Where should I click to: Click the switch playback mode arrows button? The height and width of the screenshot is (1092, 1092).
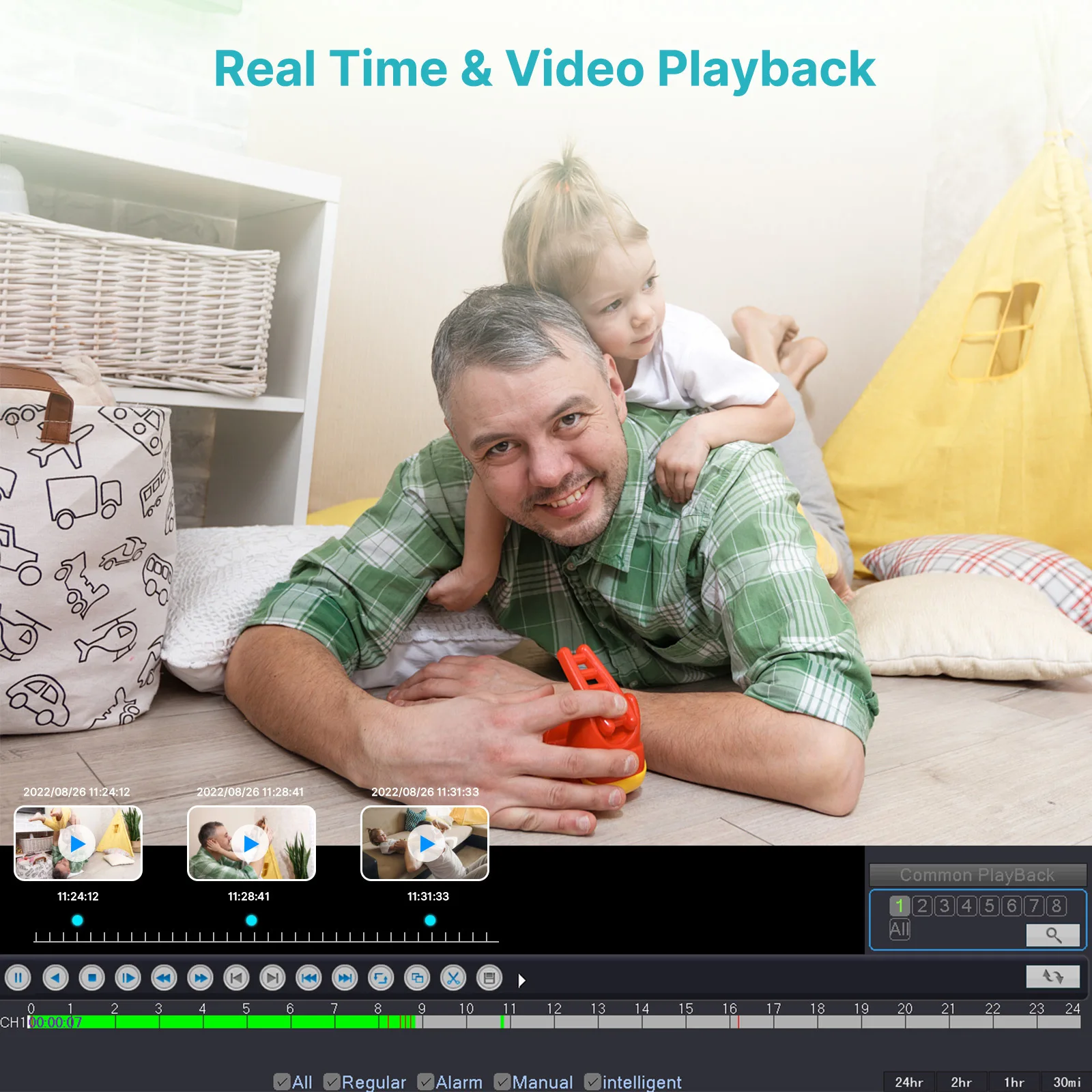coord(1053,977)
